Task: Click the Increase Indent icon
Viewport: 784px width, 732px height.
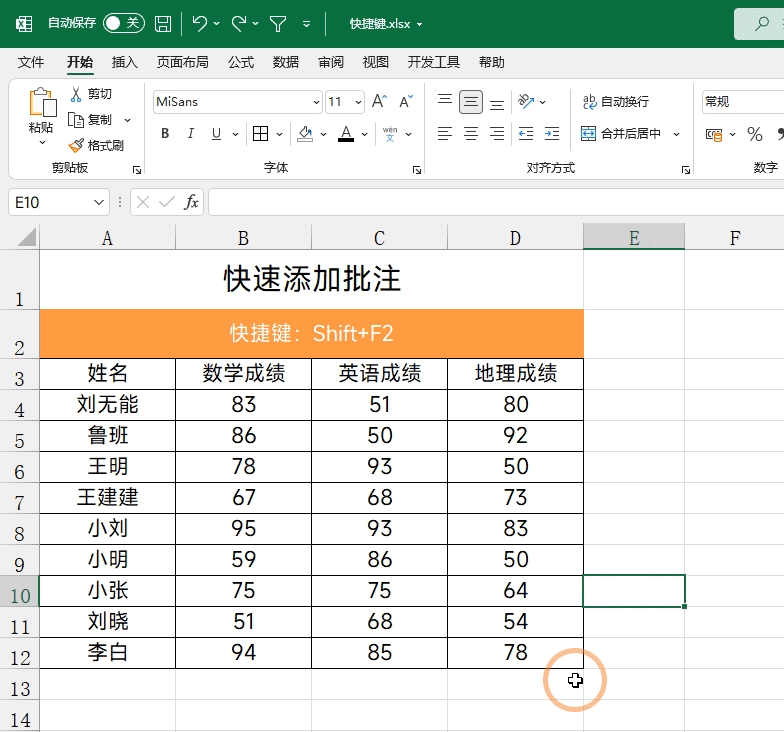Action: pos(552,134)
